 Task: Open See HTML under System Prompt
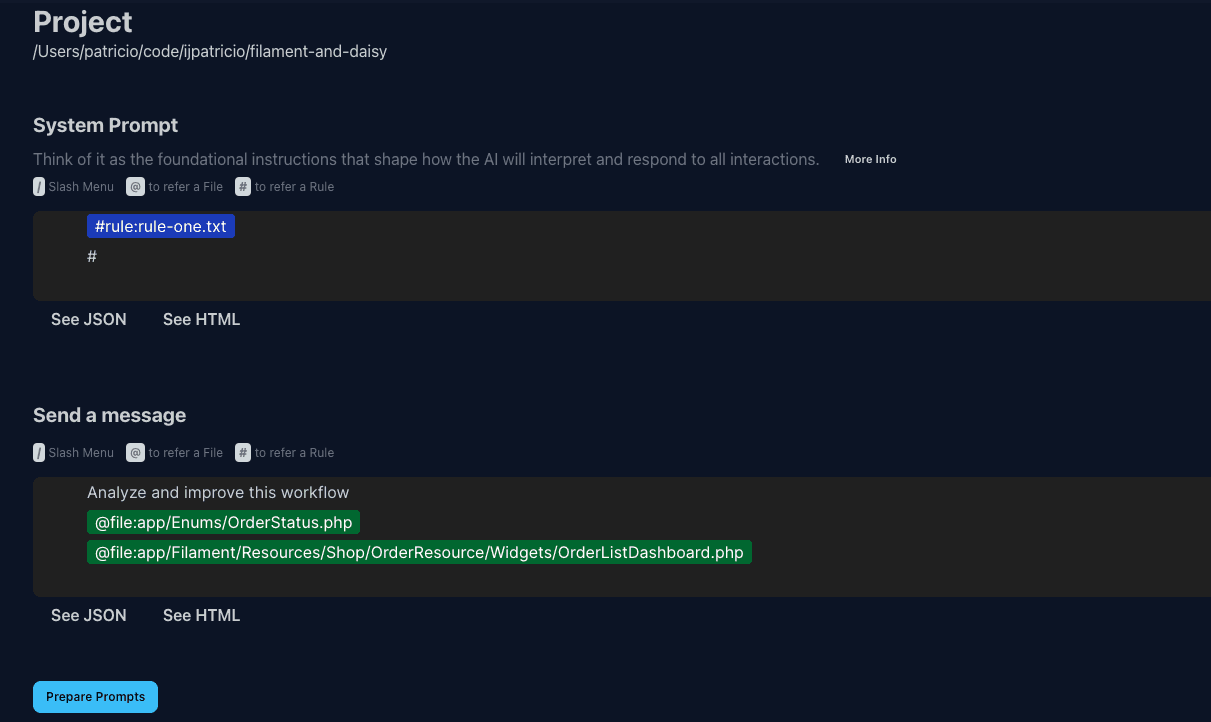pos(201,319)
